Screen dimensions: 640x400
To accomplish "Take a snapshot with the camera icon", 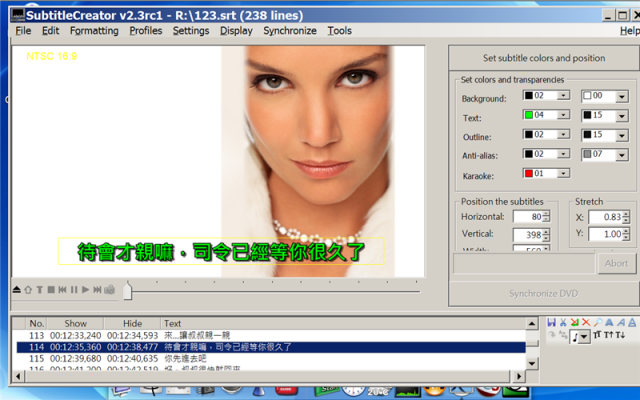I will pyautogui.click(x=109, y=290).
